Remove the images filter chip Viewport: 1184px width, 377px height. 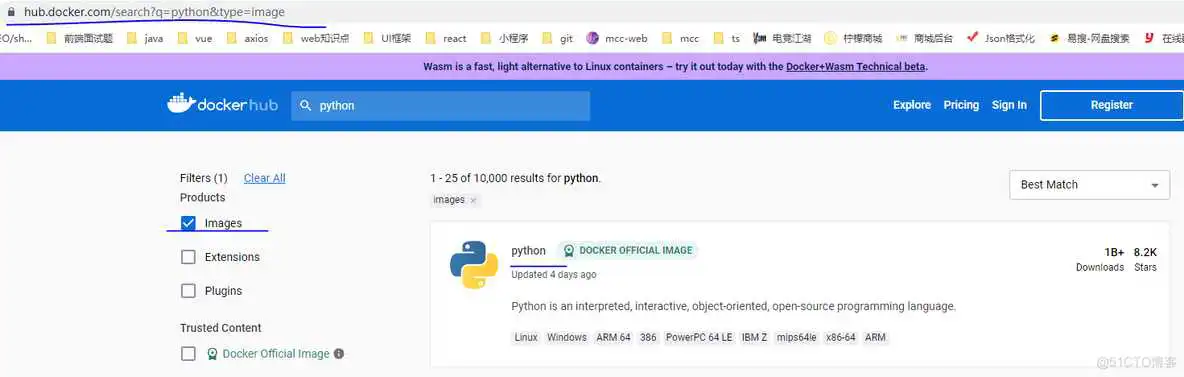(473, 200)
